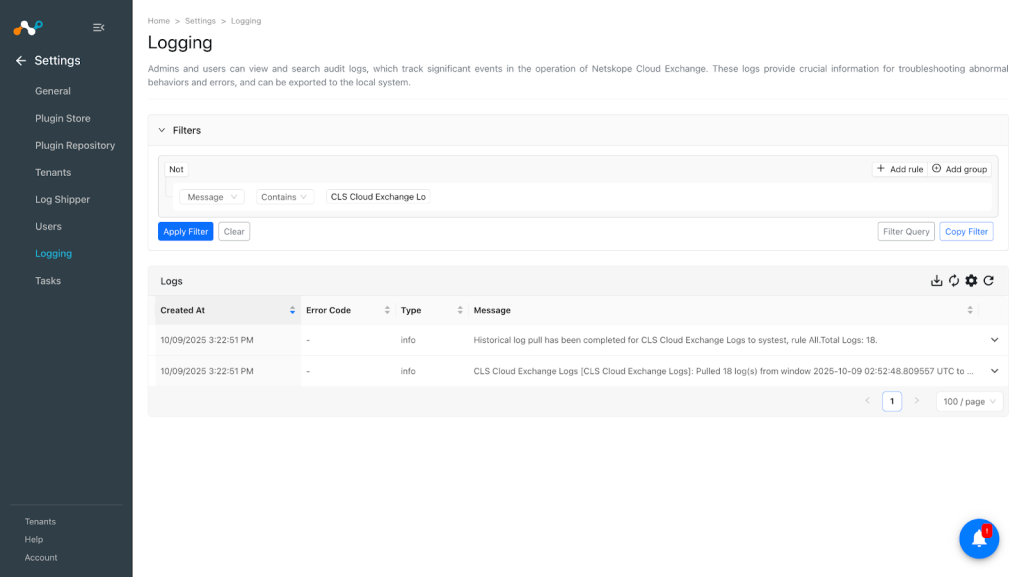
Task: Sort by Type column arrows
Action: click(x=460, y=311)
